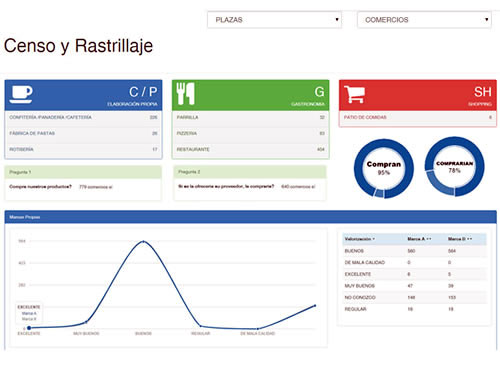Open the COMERCIOS dropdown
The width and height of the screenshot is (500, 375).
tap(424, 20)
